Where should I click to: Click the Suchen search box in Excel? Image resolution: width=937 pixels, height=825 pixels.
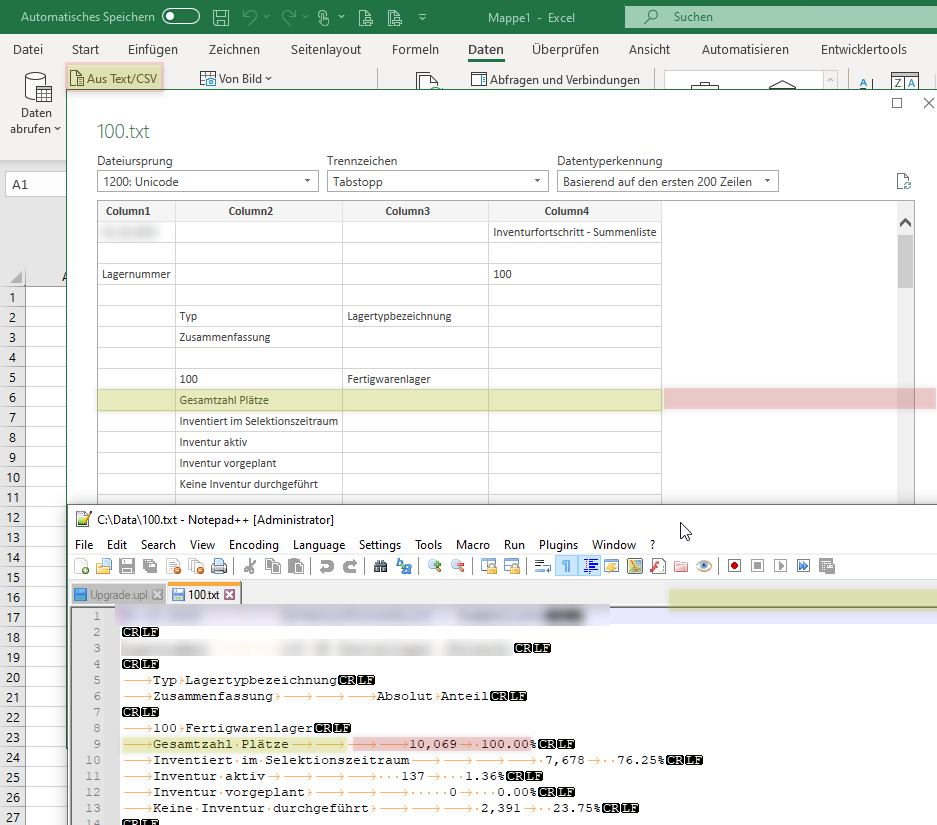click(x=780, y=17)
